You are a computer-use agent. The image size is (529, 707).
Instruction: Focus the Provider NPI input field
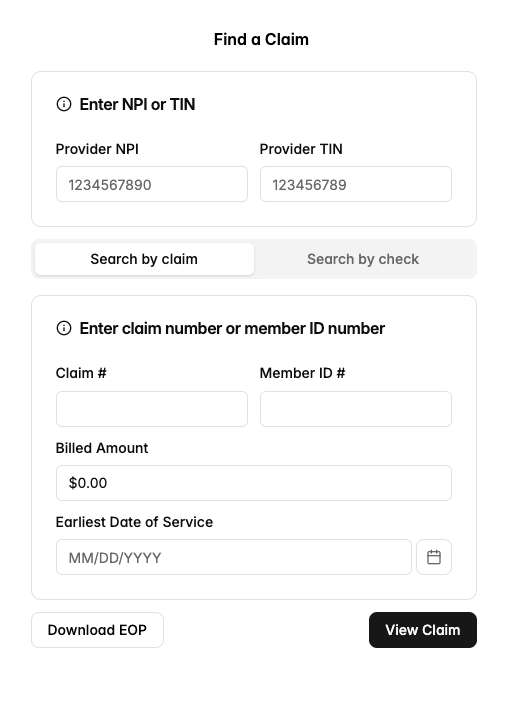(152, 184)
